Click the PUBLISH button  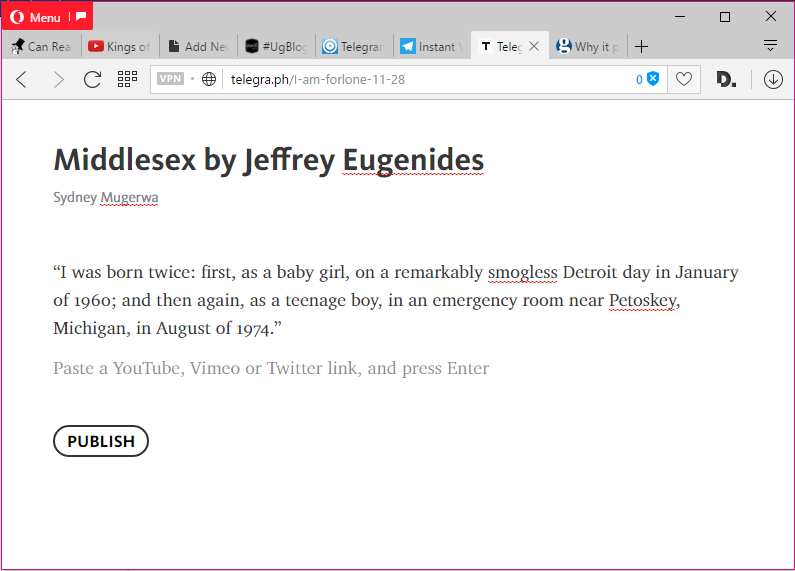tap(101, 441)
